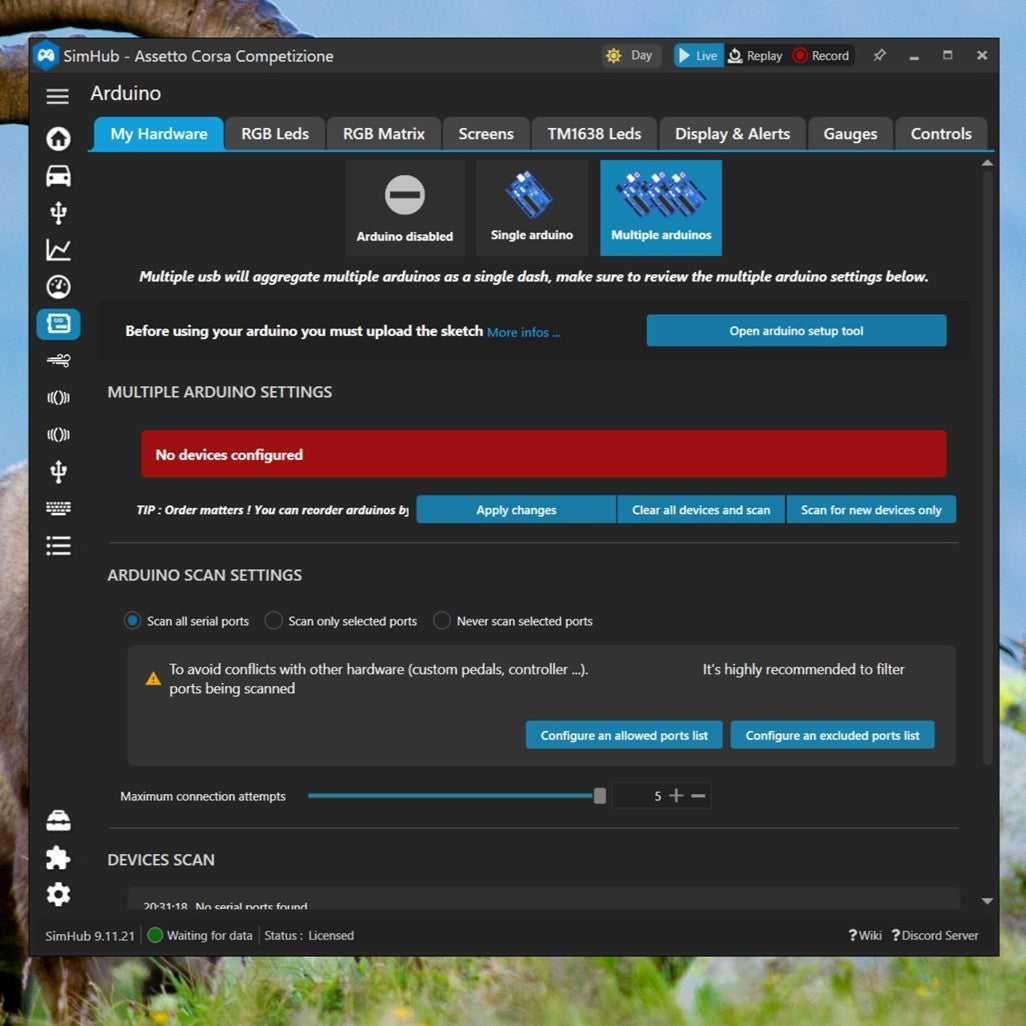This screenshot has width=1026, height=1026.
Task: Click the connection attempts value field
Action: click(638, 796)
